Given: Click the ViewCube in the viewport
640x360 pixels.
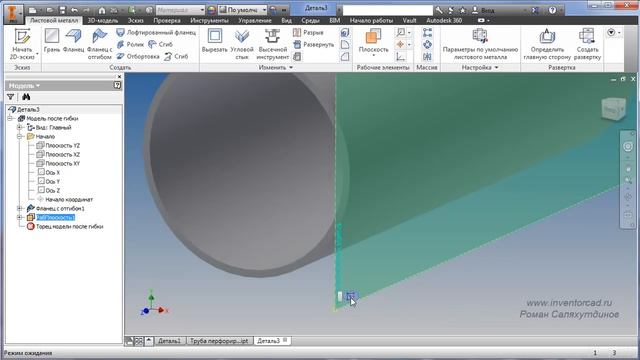Looking at the screenshot, I should pyautogui.click(x=613, y=109).
